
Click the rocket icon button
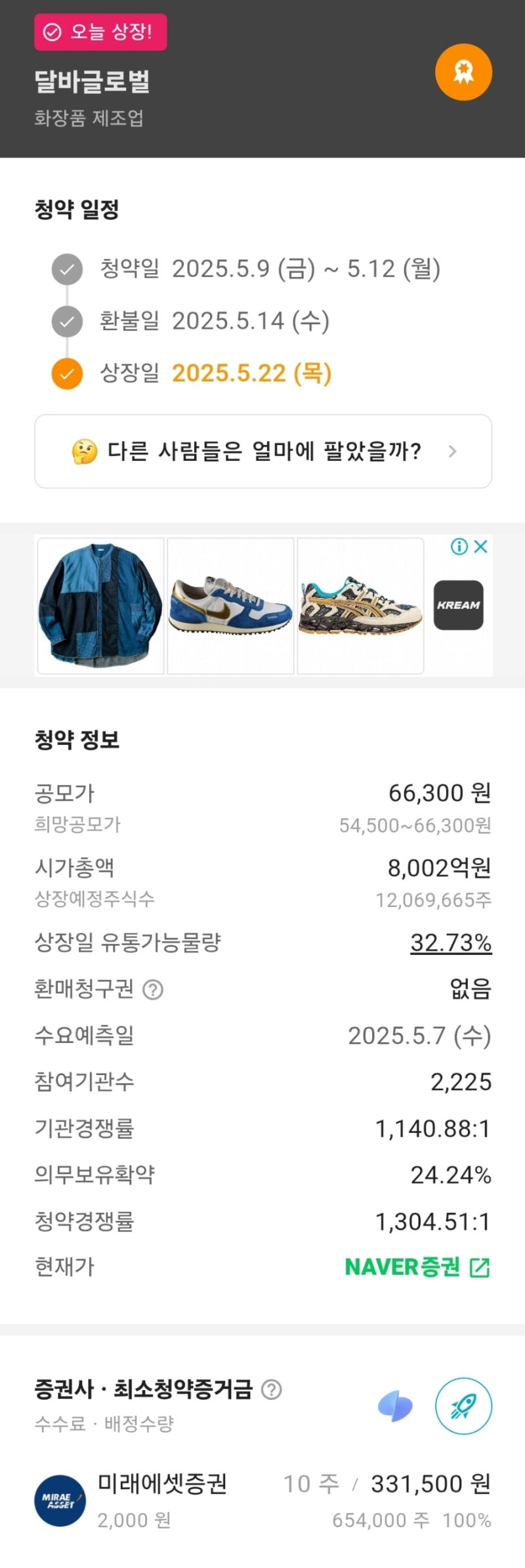(x=463, y=1405)
